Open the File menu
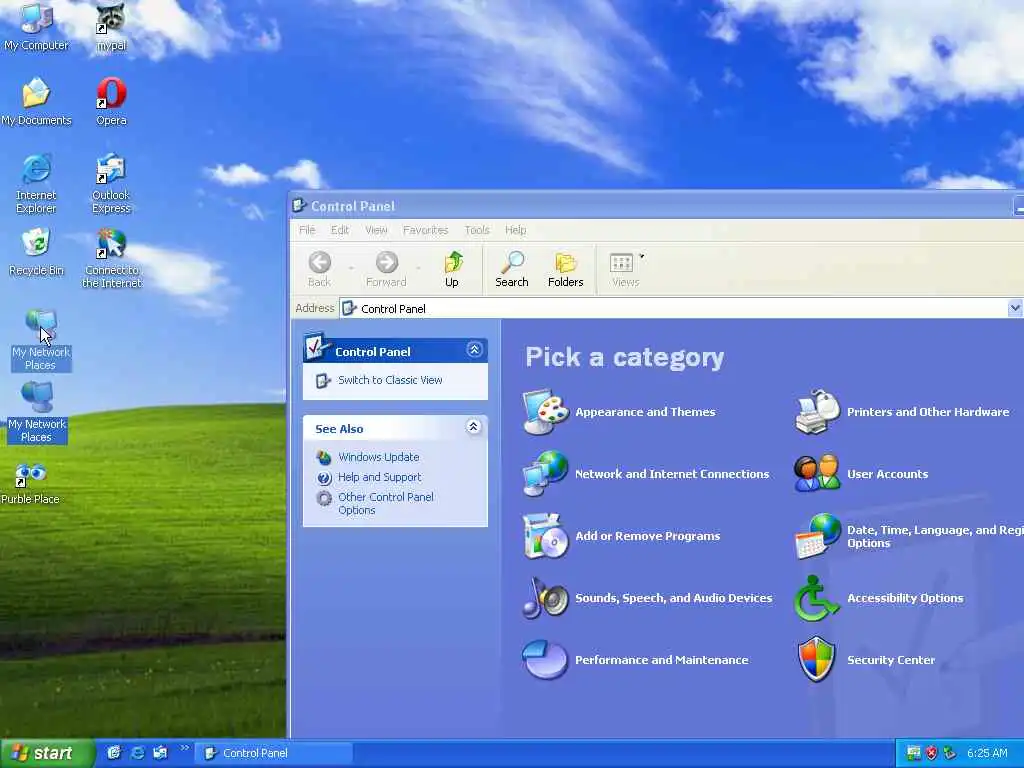The width and height of the screenshot is (1024, 768). [x=307, y=230]
